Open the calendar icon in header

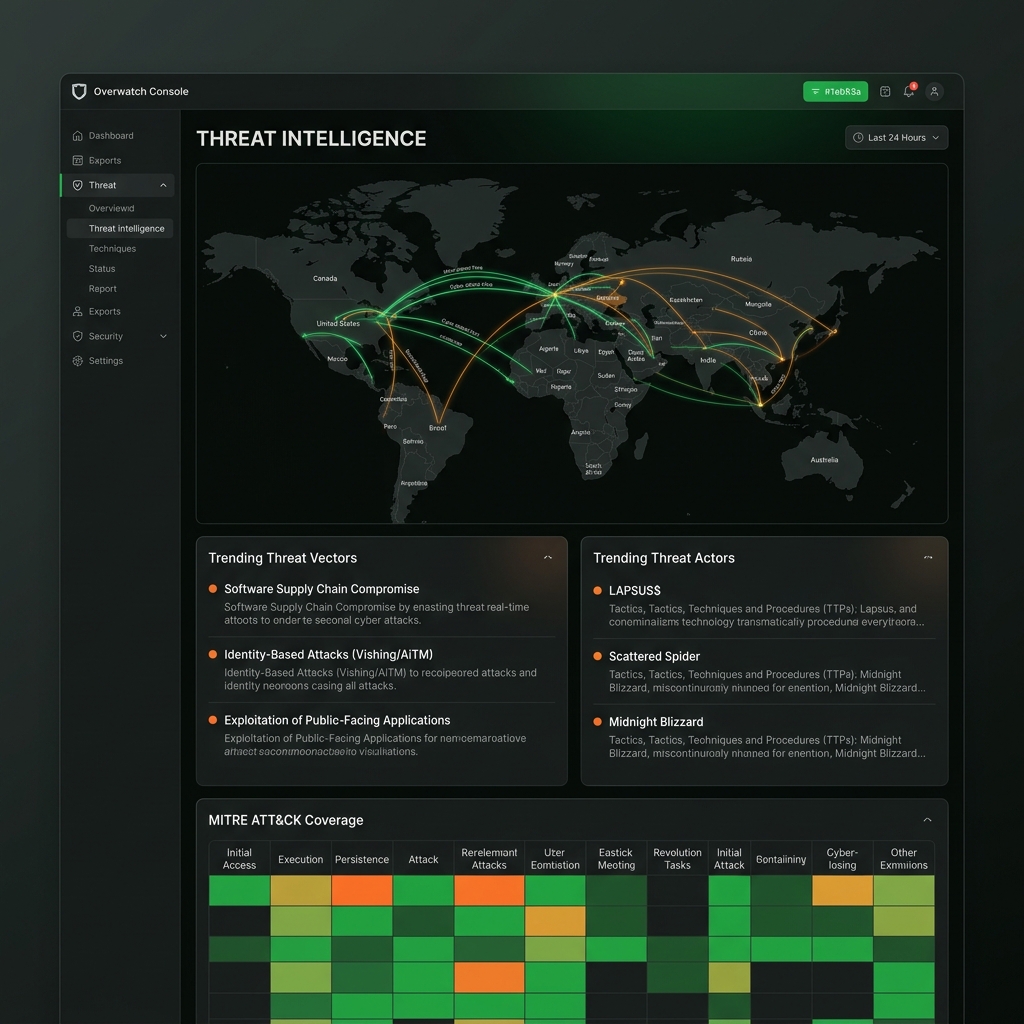tap(885, 91)
